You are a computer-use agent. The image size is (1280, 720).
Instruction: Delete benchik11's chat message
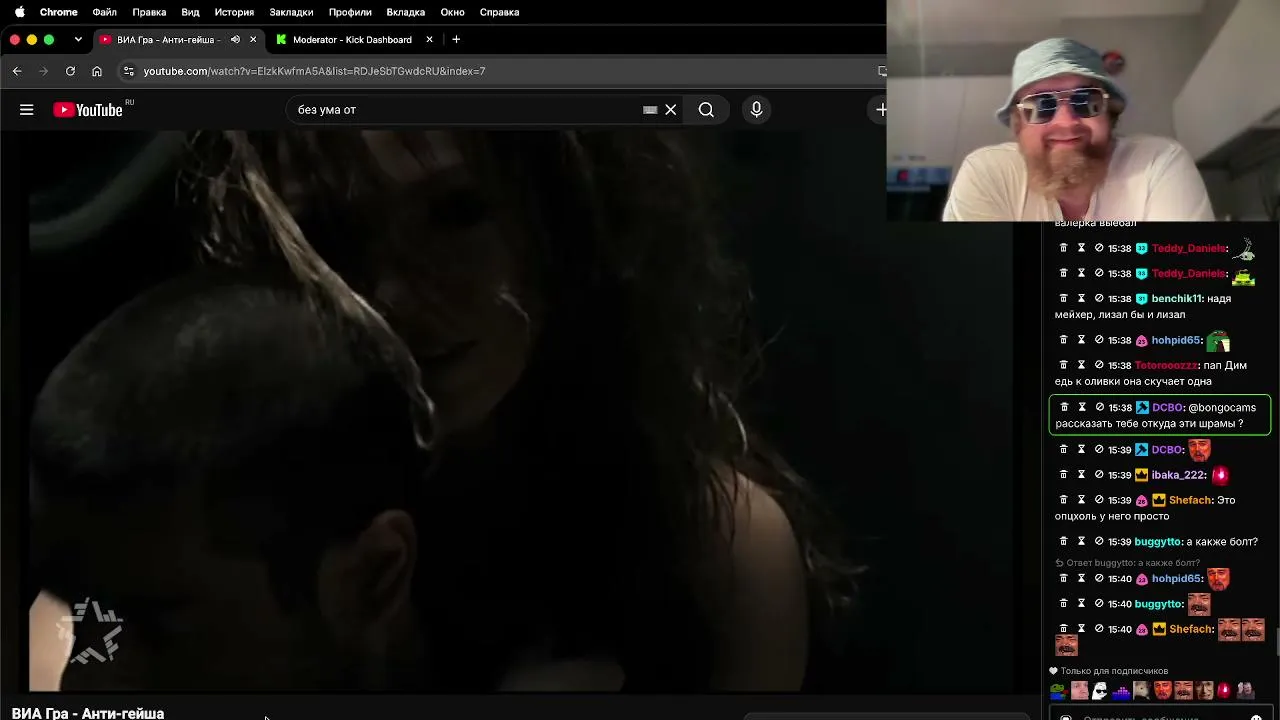[x=1064, y=299]
